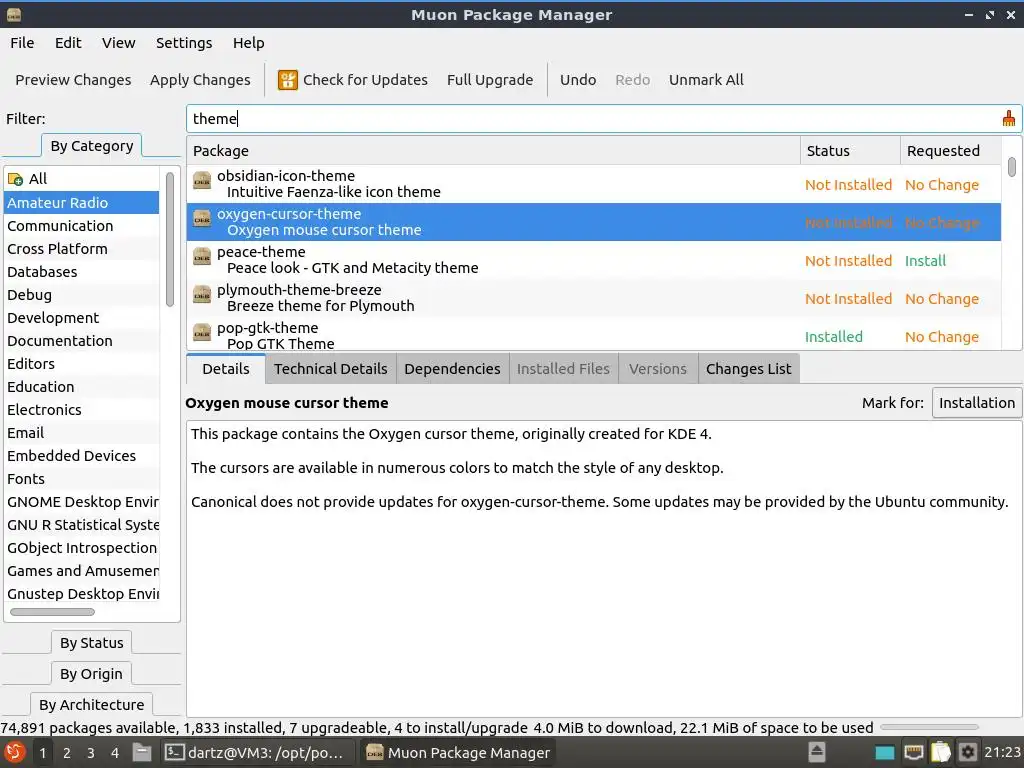The width and height of the screenshot is (1024, 768).
Task: Click the package icon for plymouth-theme-breeze
Action: [x=202, y=294]
